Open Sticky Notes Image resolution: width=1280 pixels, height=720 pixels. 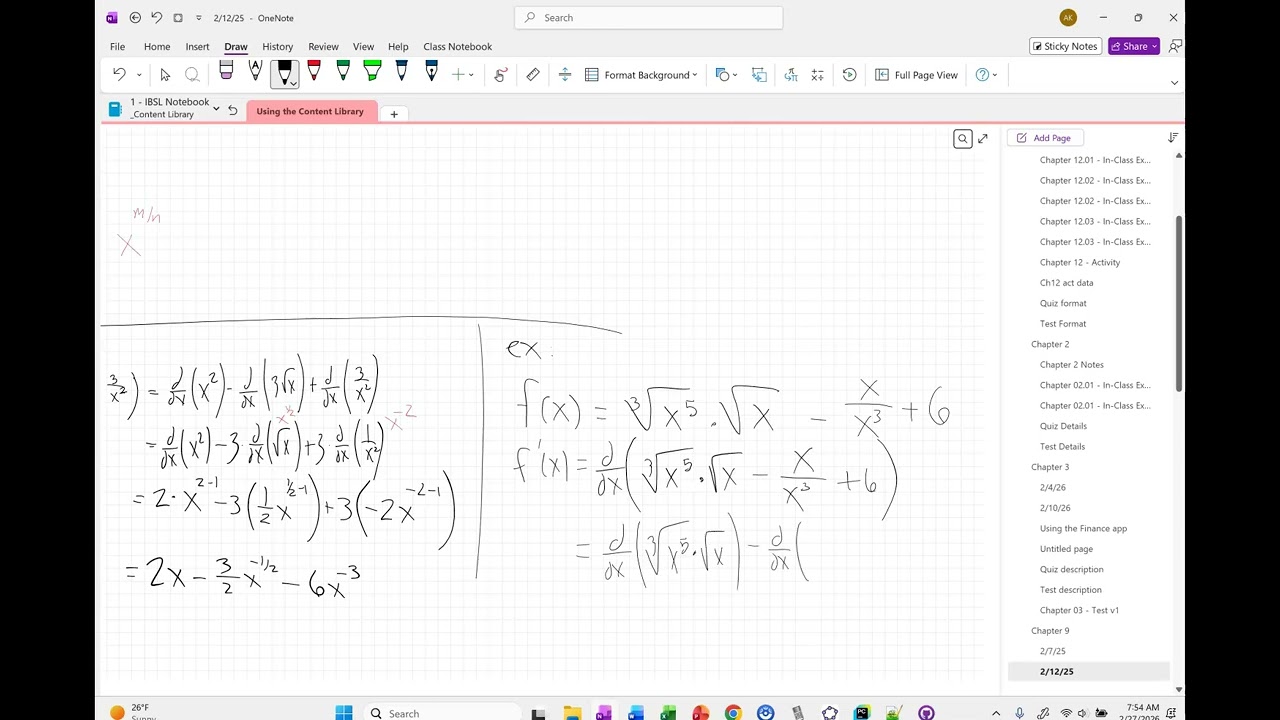1065,46
